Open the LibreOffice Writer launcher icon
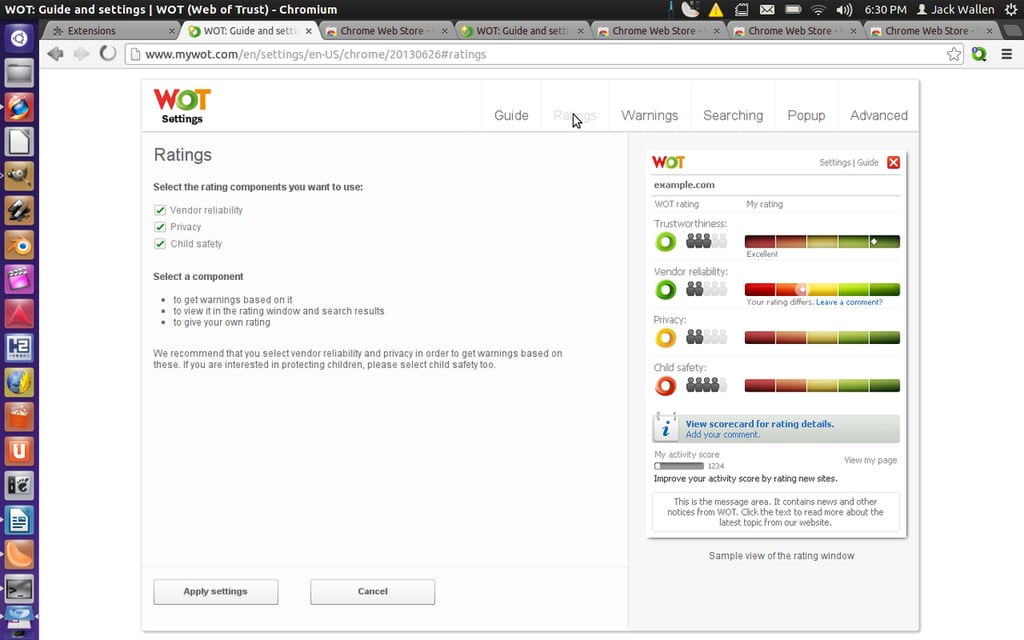The width and height of the screenshot is (1024, 640). (x=19, y=520)
